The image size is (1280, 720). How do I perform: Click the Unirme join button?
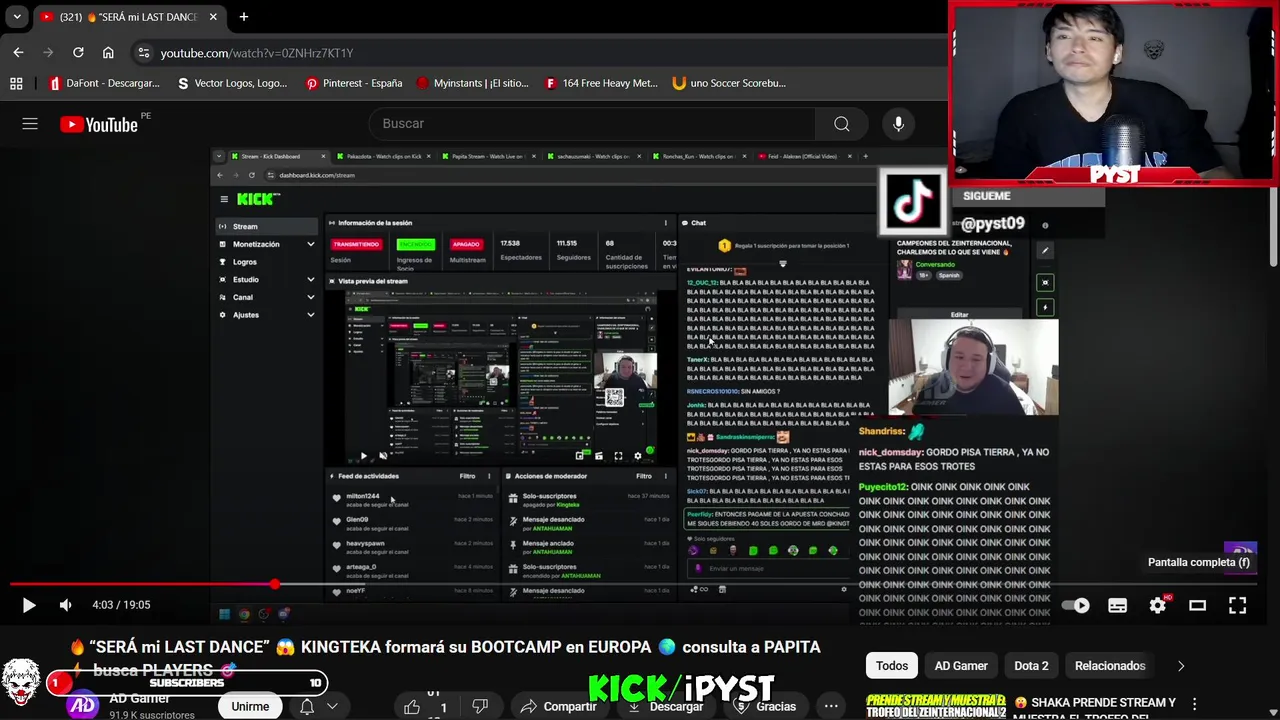pos(250,706)
